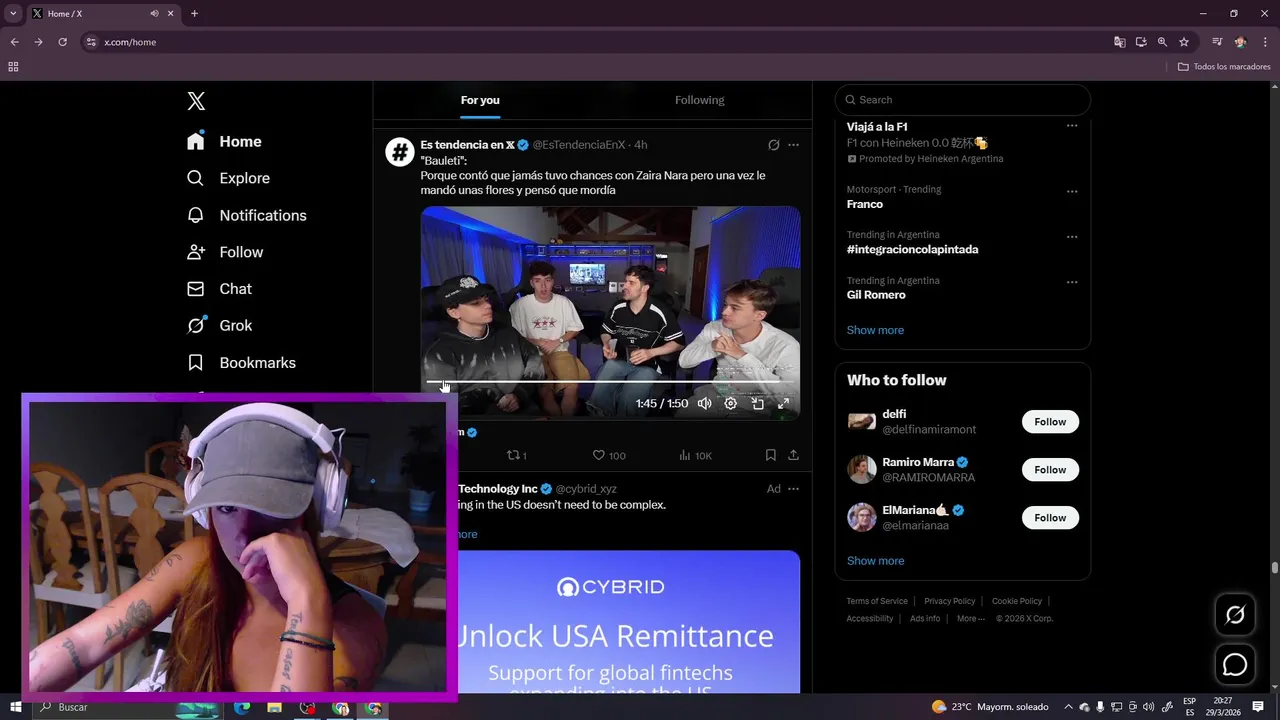Click the X logo in the sidebar

[x=196, y=101]
